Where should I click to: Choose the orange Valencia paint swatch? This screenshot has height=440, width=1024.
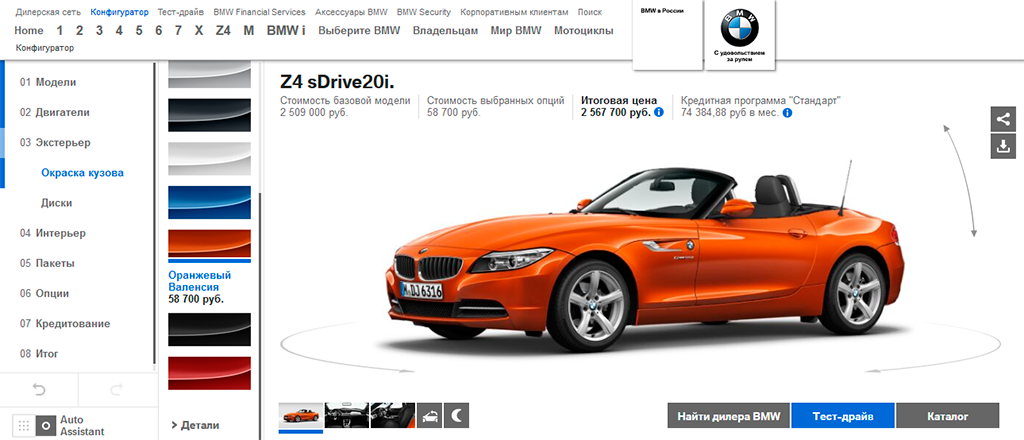click(x=210, y=244)
